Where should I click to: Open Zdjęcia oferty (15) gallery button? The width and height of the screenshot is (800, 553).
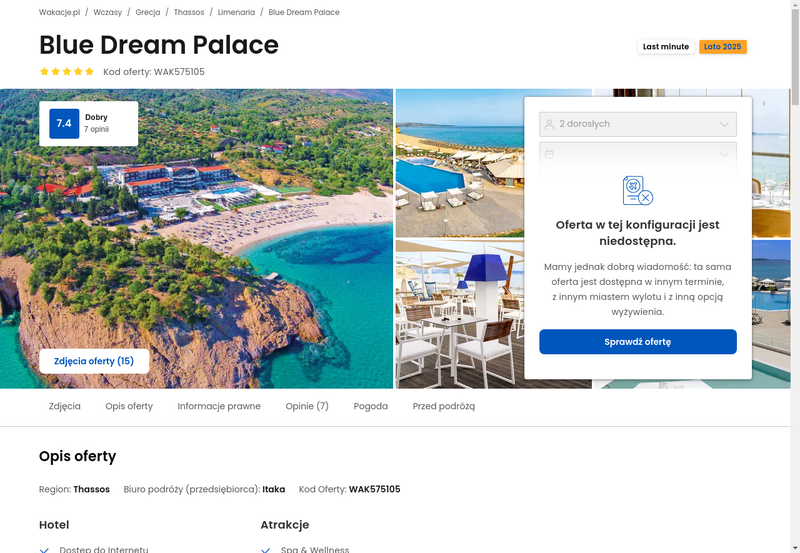pos(94,361)
